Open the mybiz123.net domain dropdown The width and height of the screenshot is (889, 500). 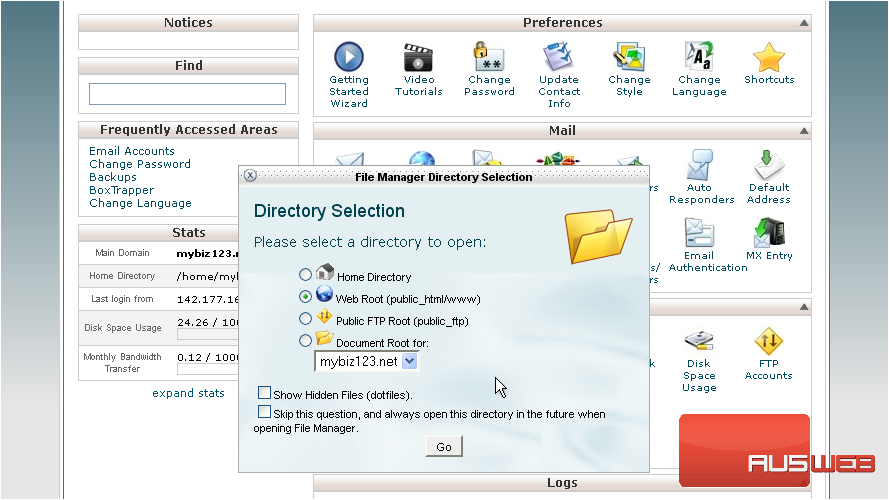(366, 361)
